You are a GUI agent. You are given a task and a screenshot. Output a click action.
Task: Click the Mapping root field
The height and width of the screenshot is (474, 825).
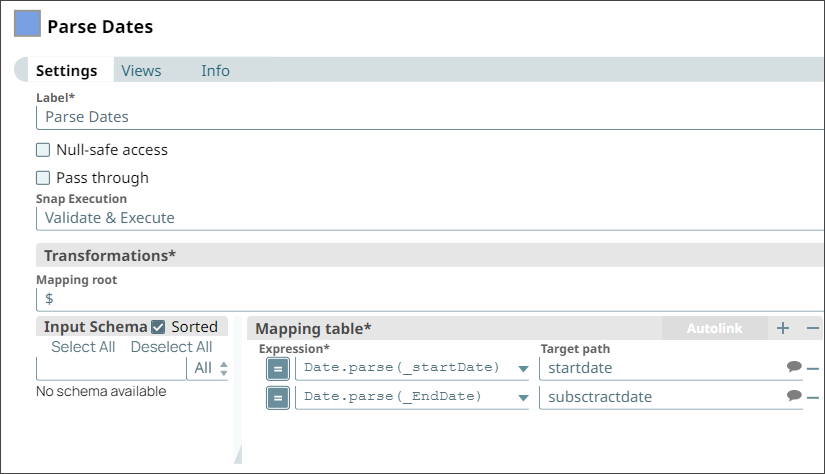tap(430, 299)
